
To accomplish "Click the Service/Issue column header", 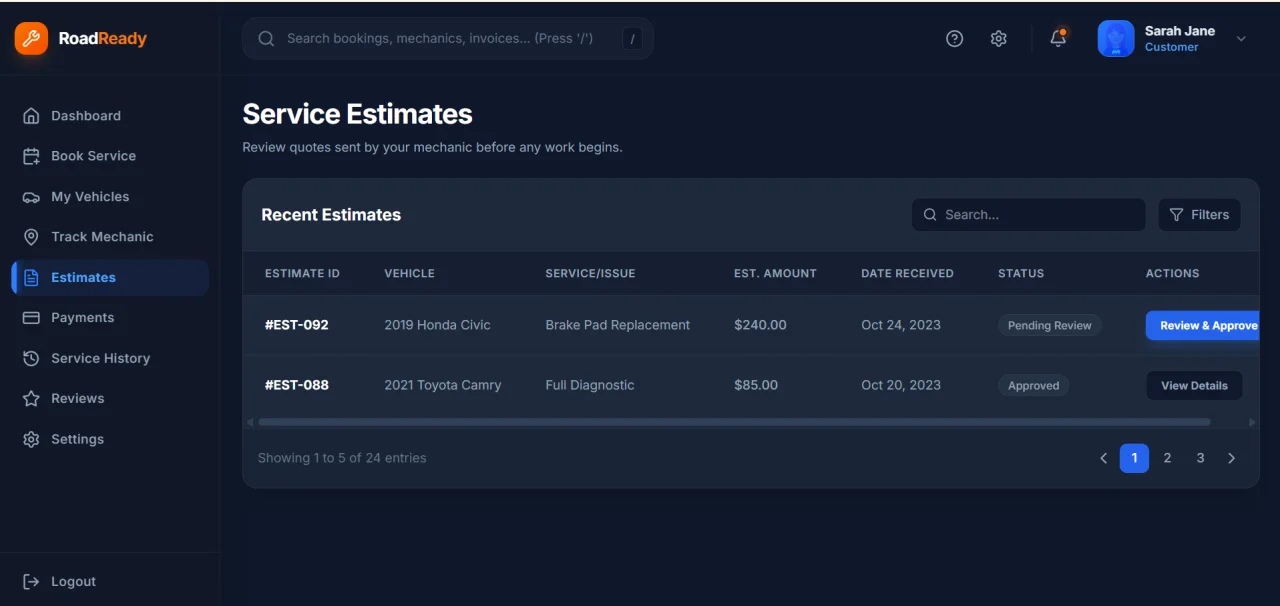I will pyautogui.click(x=590, y=273).
